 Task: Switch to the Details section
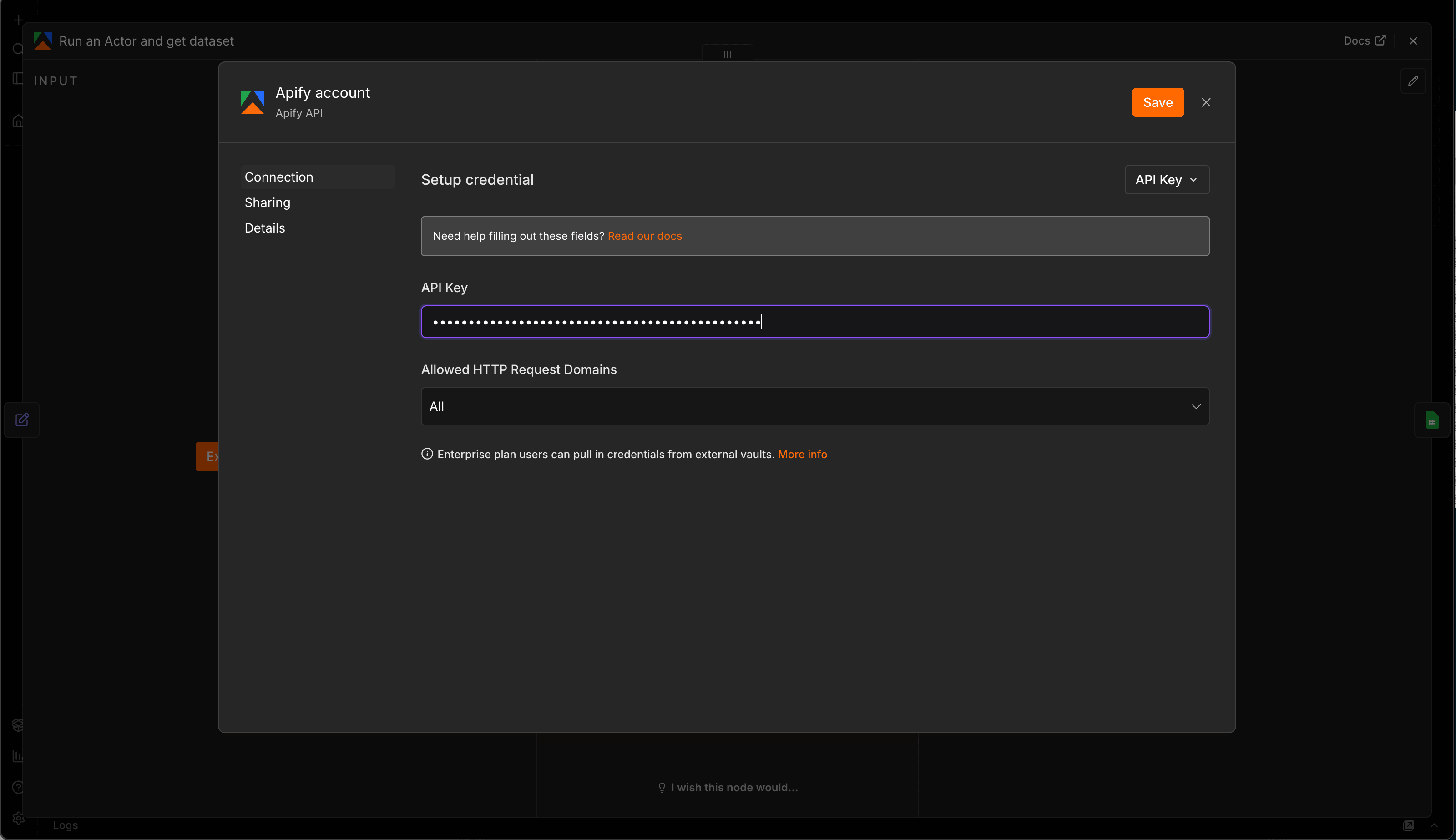[x=265, y=228]
